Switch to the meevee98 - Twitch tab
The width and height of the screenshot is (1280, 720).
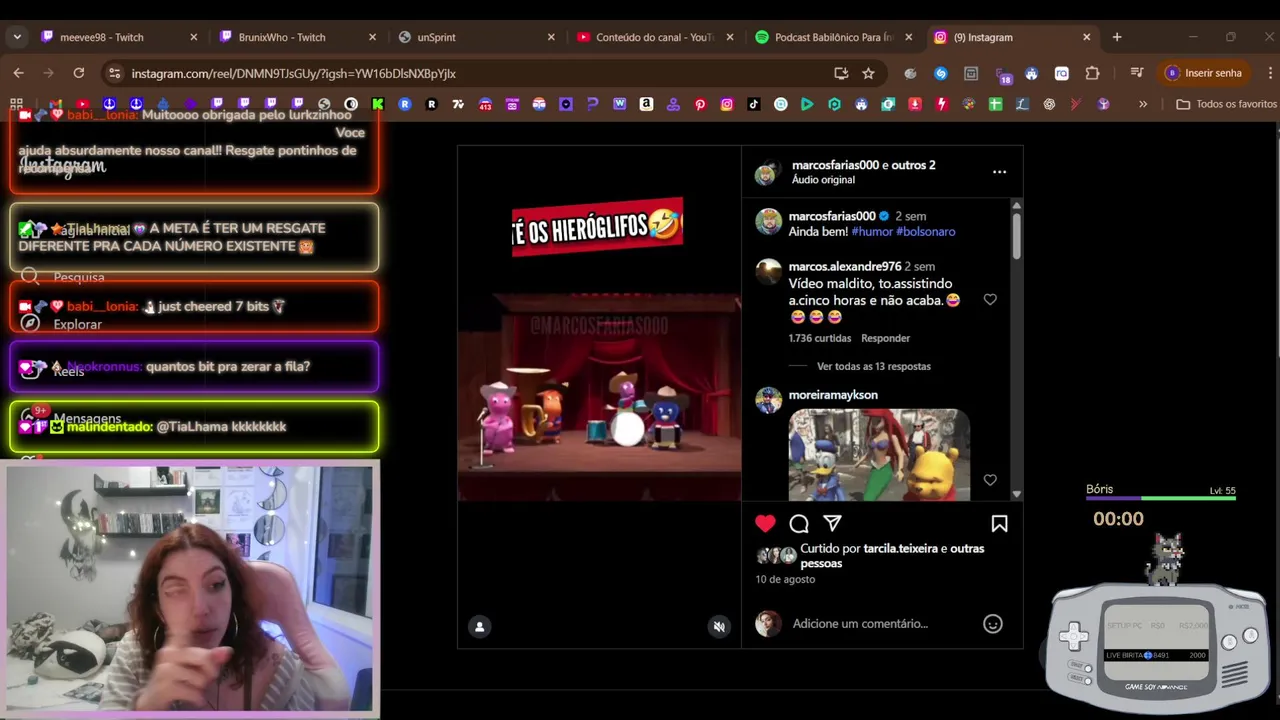118,37
